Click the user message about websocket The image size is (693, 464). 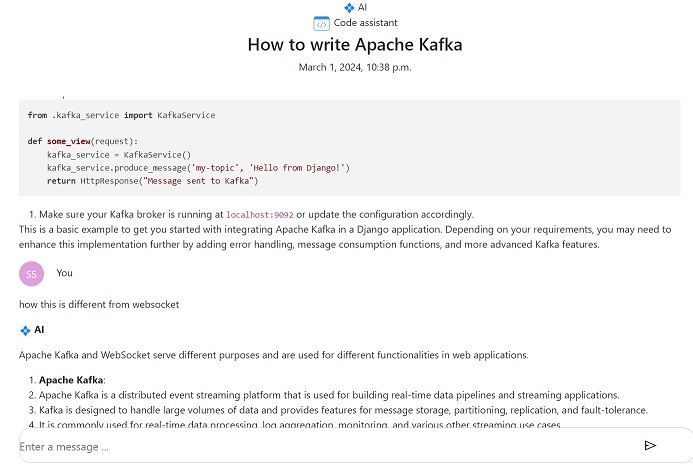click(99, 303)
